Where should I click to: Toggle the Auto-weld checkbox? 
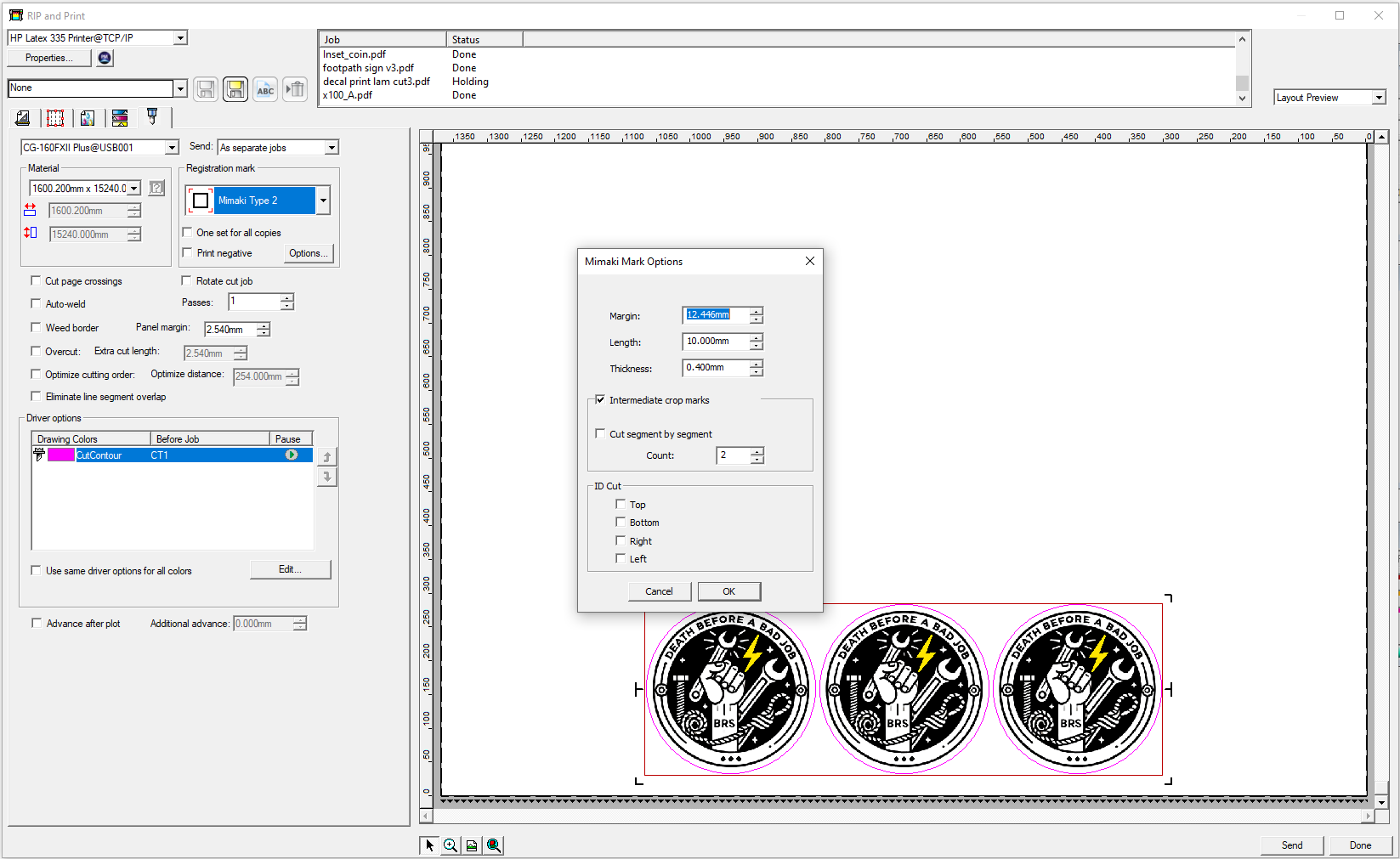36,303
